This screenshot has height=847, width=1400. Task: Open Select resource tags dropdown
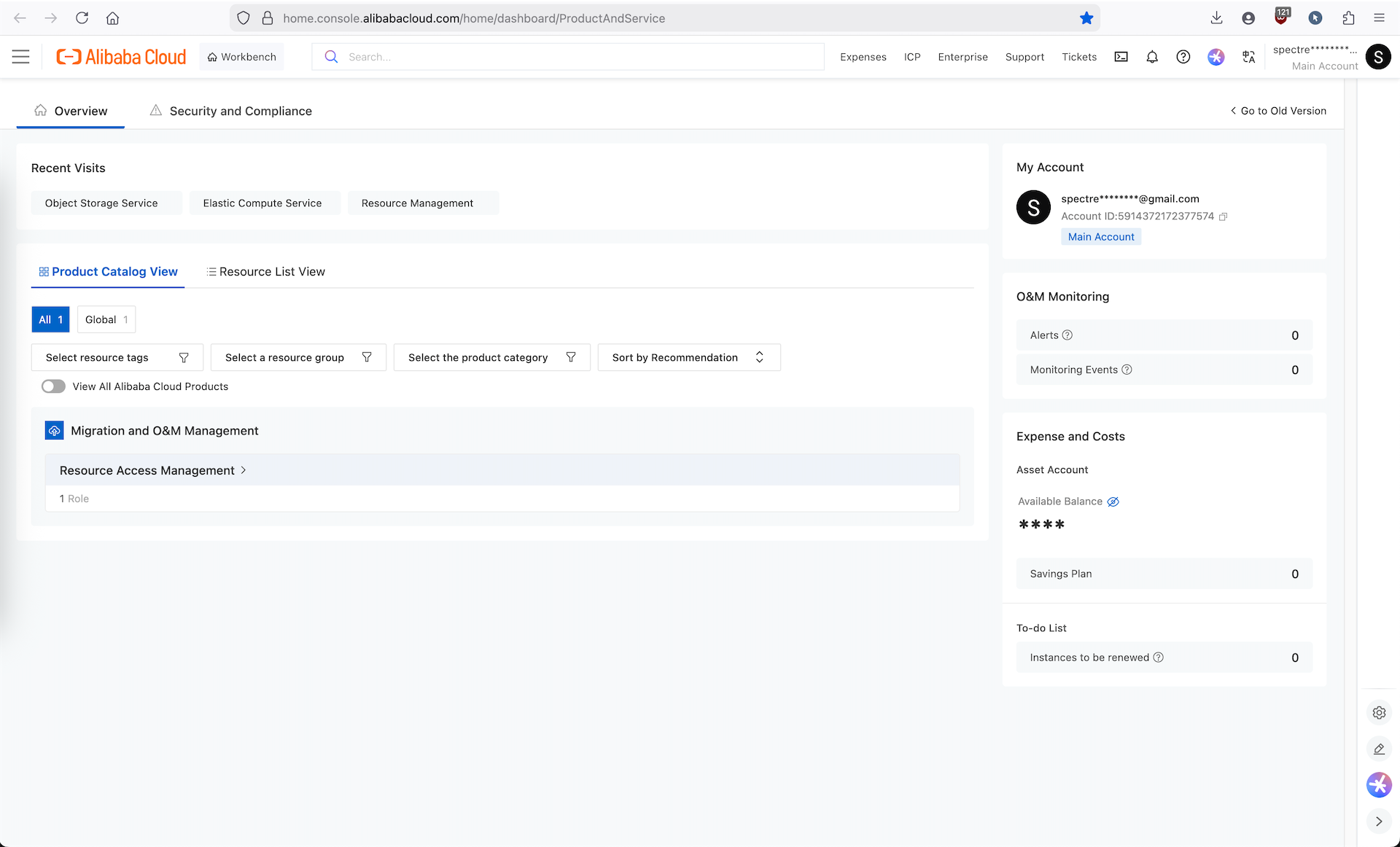tap(117, 357)
